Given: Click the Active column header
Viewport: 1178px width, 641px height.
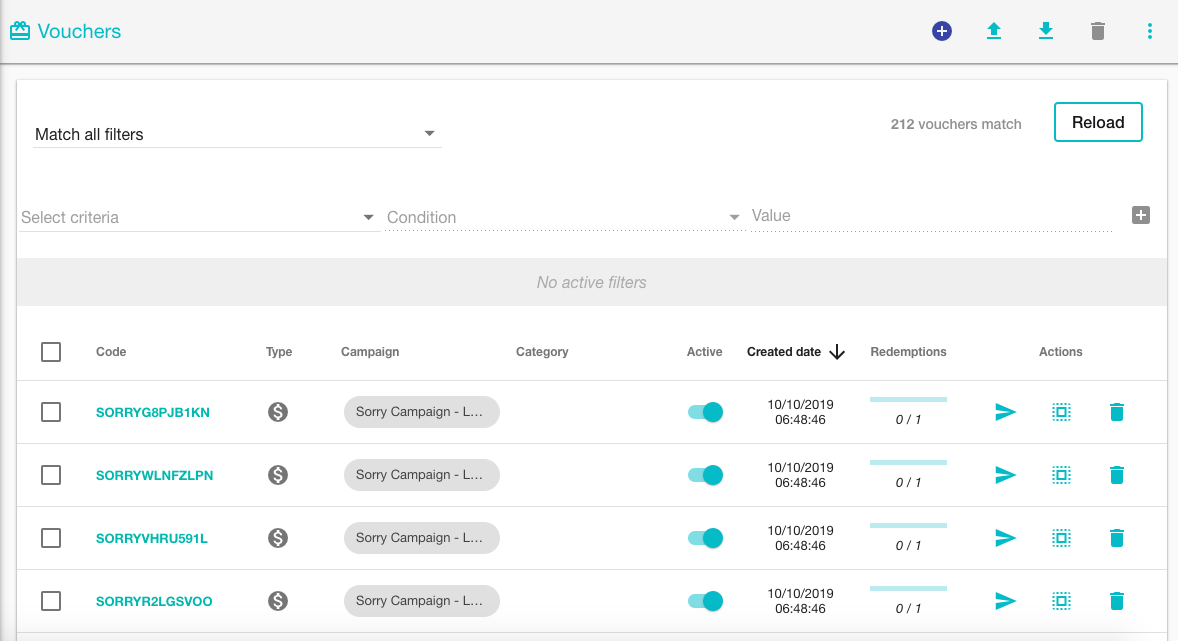Looking at the screenshot, I should click(x=704, y=352).
